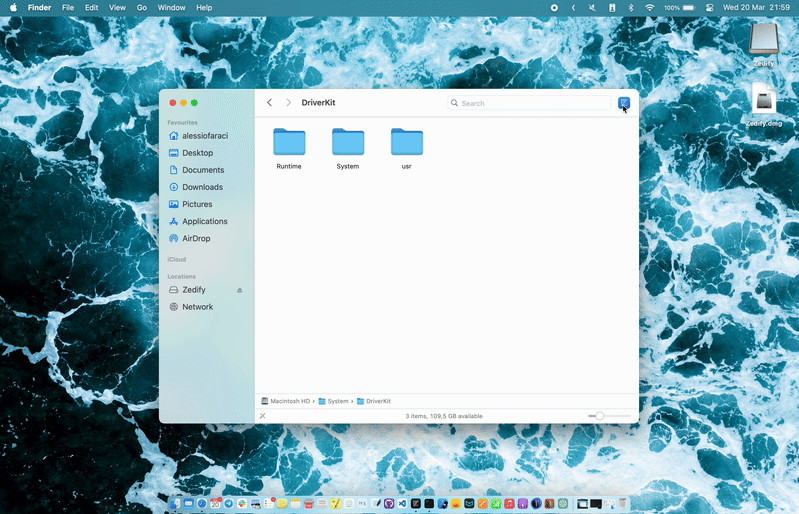The image size is (799, 514).
Task: Open the Bluetooth menu bar icon
Action: 631,8
